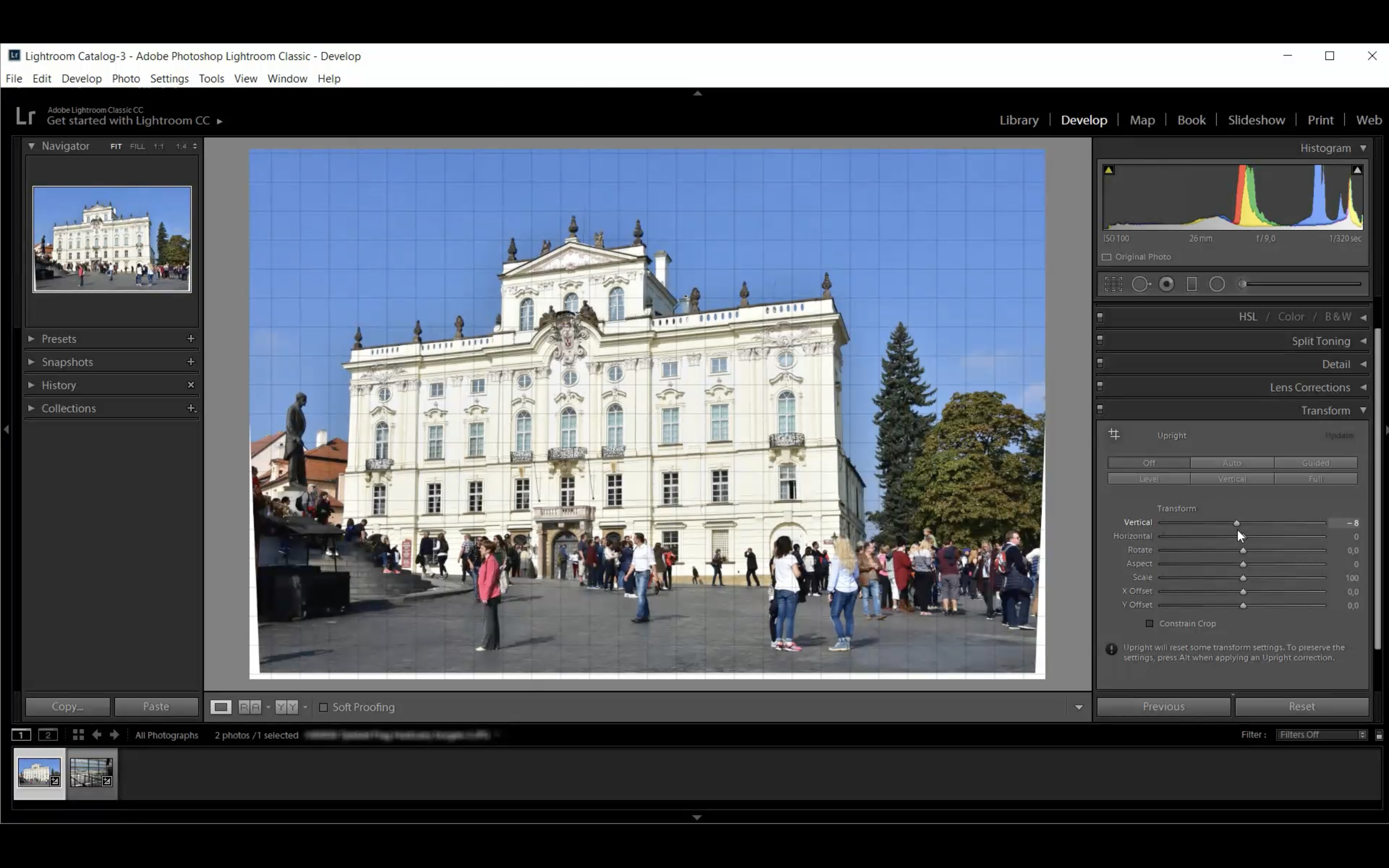The image size is (1389, 868).
Task: Choose the Graduated Filter tool
Action: click(x=1191, y=284)
